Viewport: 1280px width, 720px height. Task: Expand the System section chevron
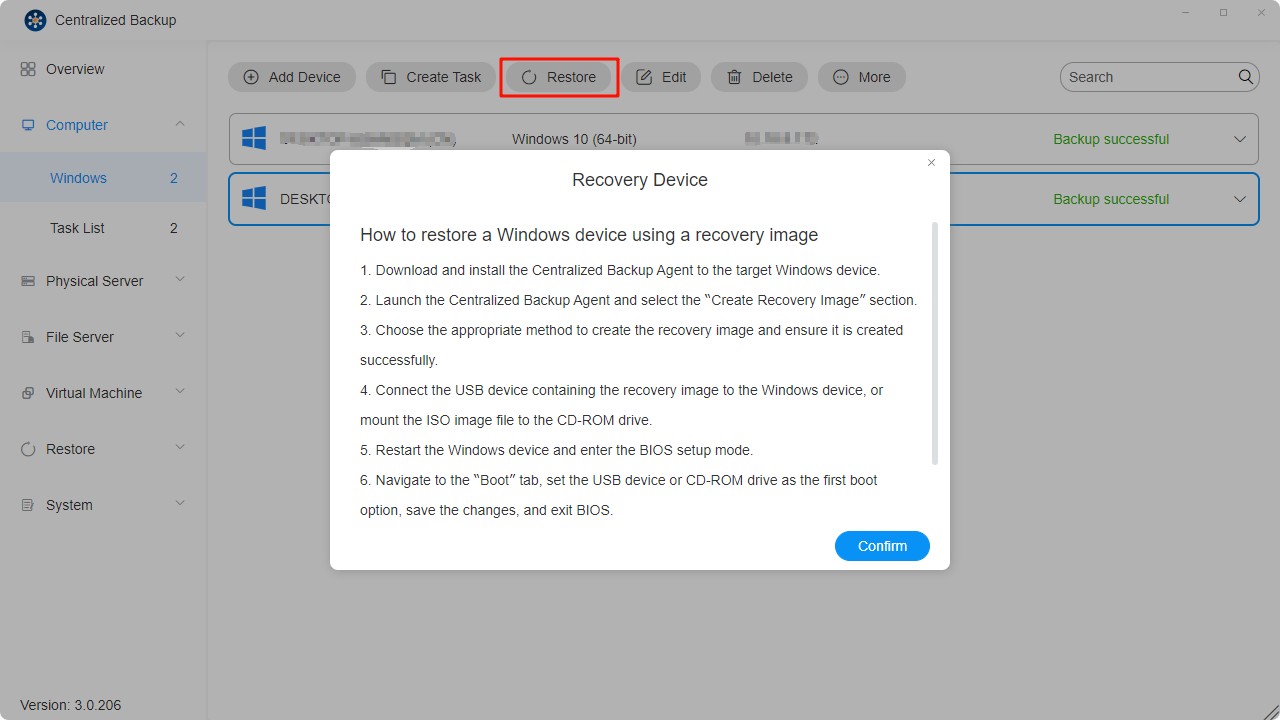click(x=180, y=504)
